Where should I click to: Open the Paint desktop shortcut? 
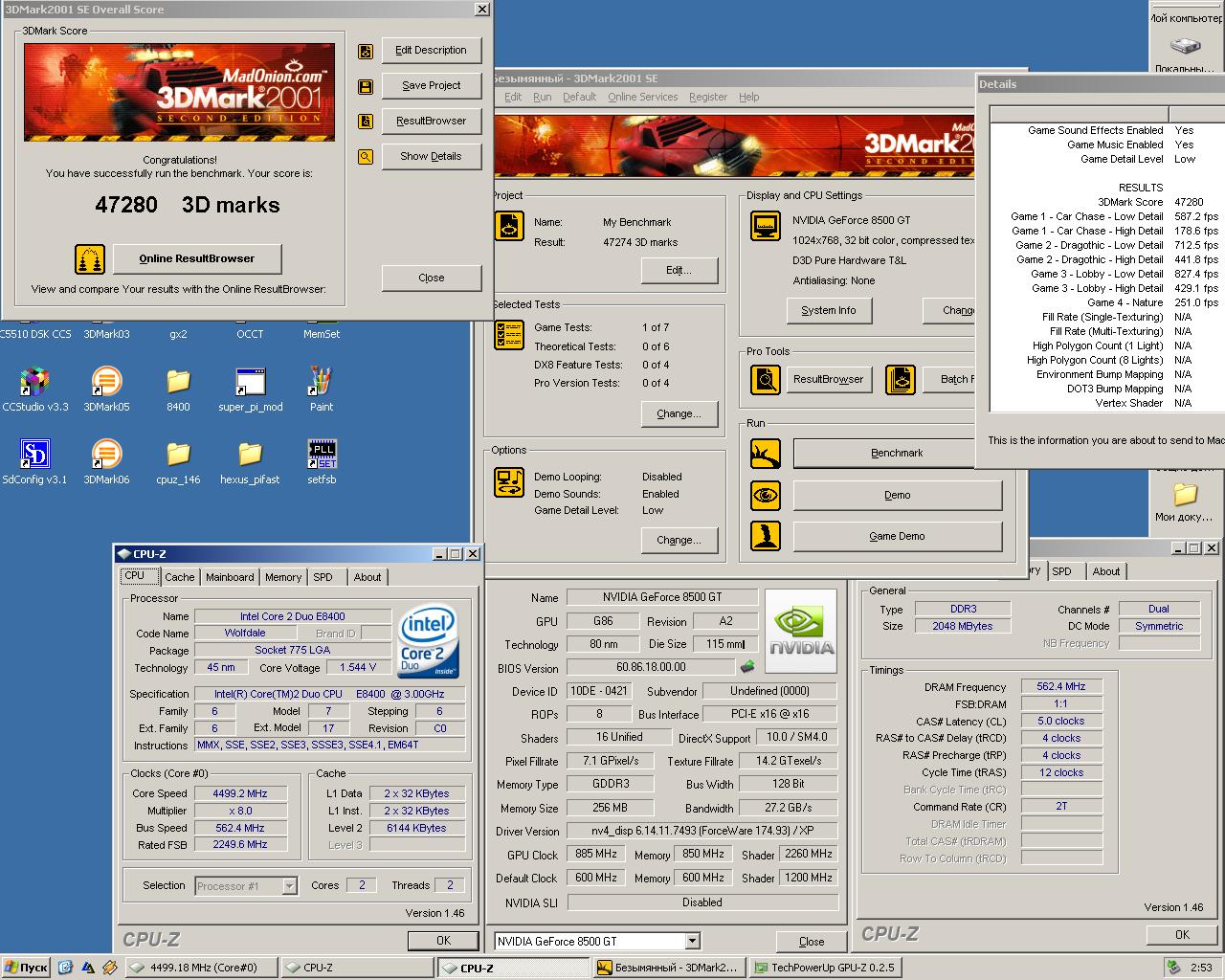[x=322, y=382]
